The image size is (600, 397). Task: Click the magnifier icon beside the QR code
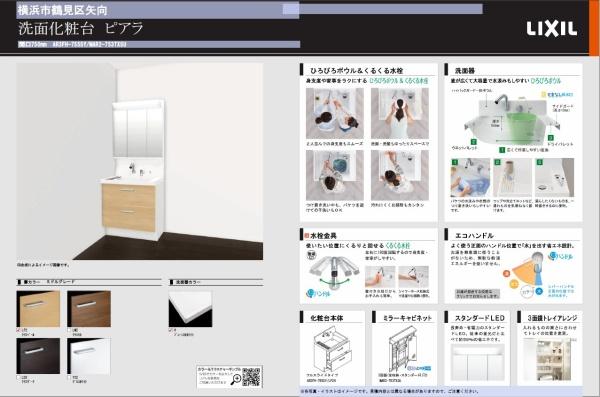(x=236, y=379)
